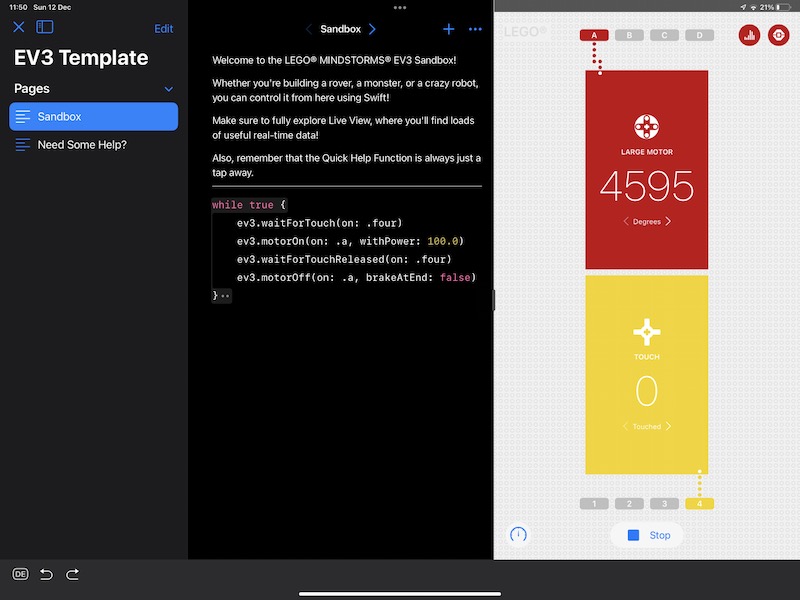Click the while keyword in code

tap(227, 205)
